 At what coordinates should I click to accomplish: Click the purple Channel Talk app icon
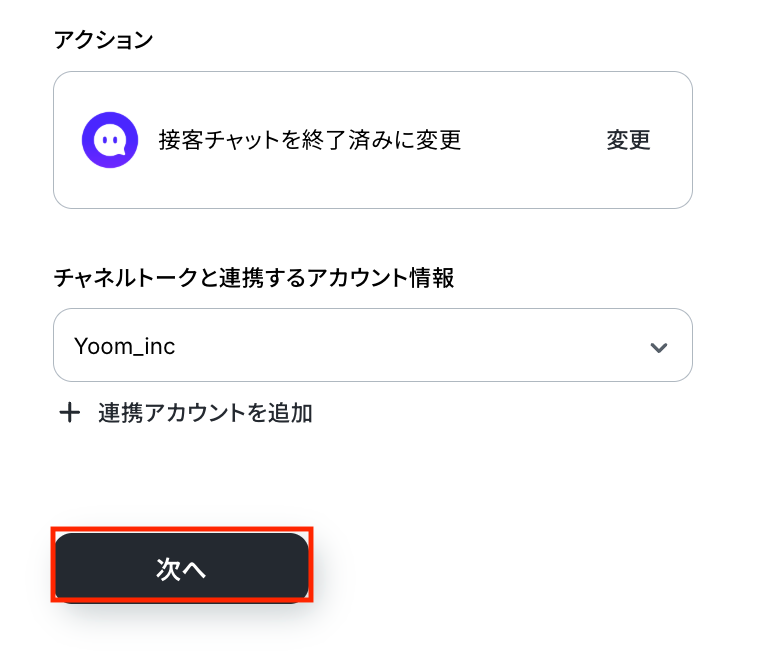pos(110,140)
